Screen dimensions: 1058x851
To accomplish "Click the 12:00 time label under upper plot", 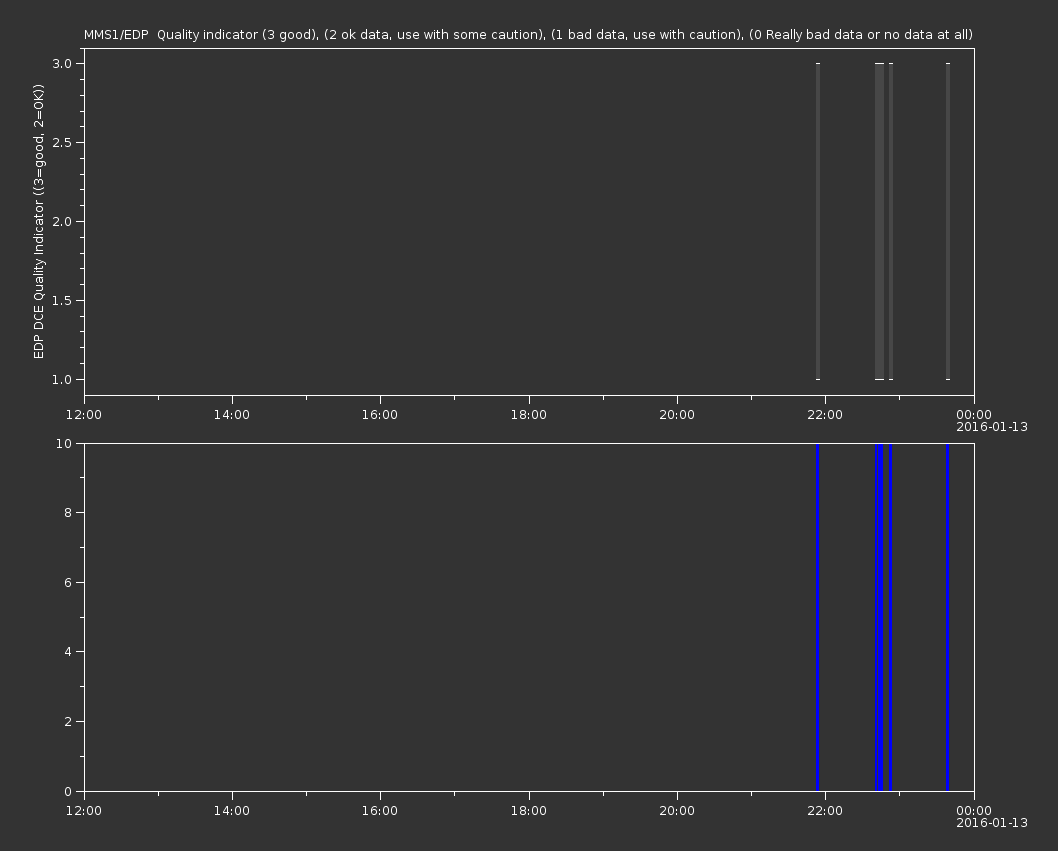I will click(84, 414).
